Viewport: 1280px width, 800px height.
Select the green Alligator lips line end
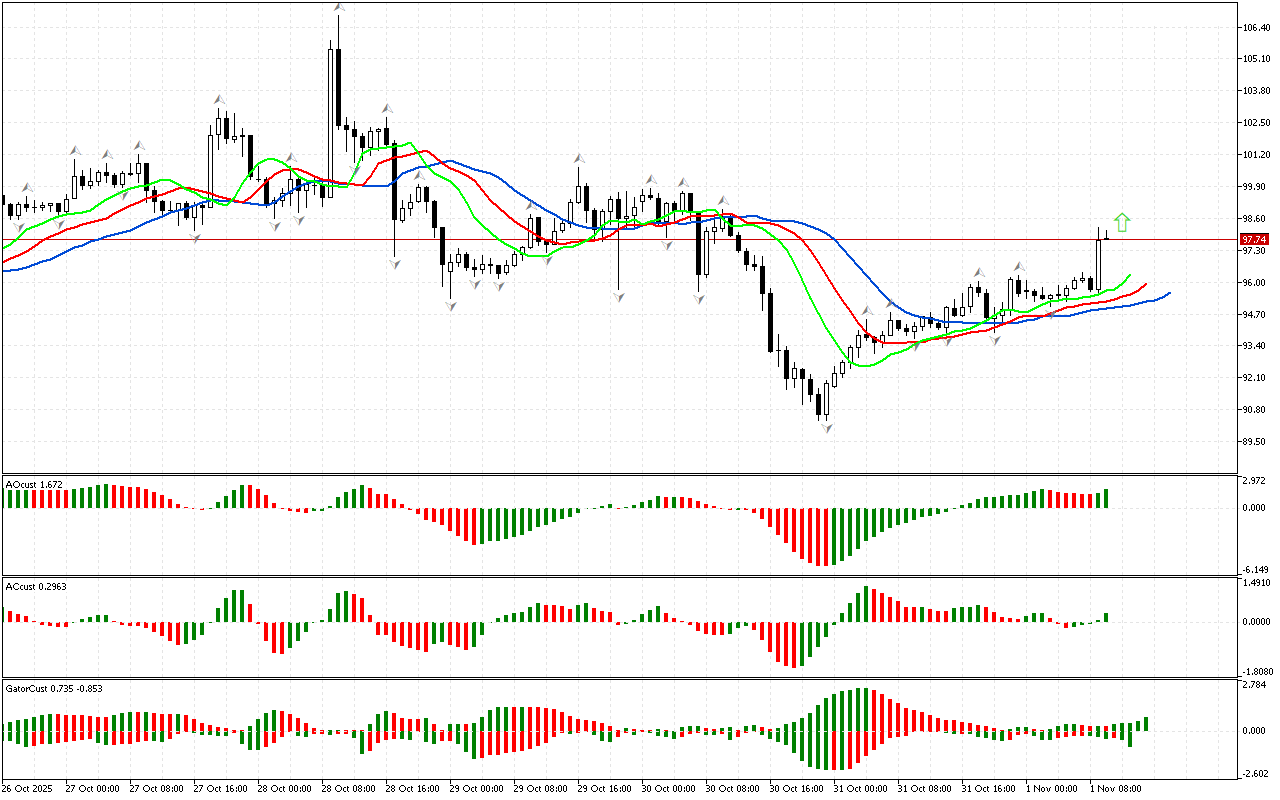point(1130,274)
